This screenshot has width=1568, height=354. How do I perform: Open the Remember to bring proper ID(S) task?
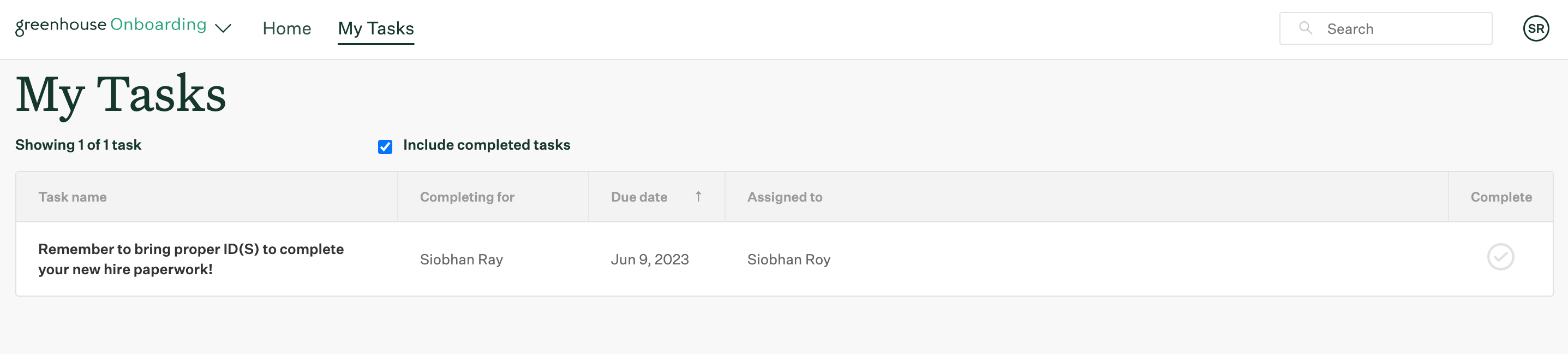[x=190, y=259]
